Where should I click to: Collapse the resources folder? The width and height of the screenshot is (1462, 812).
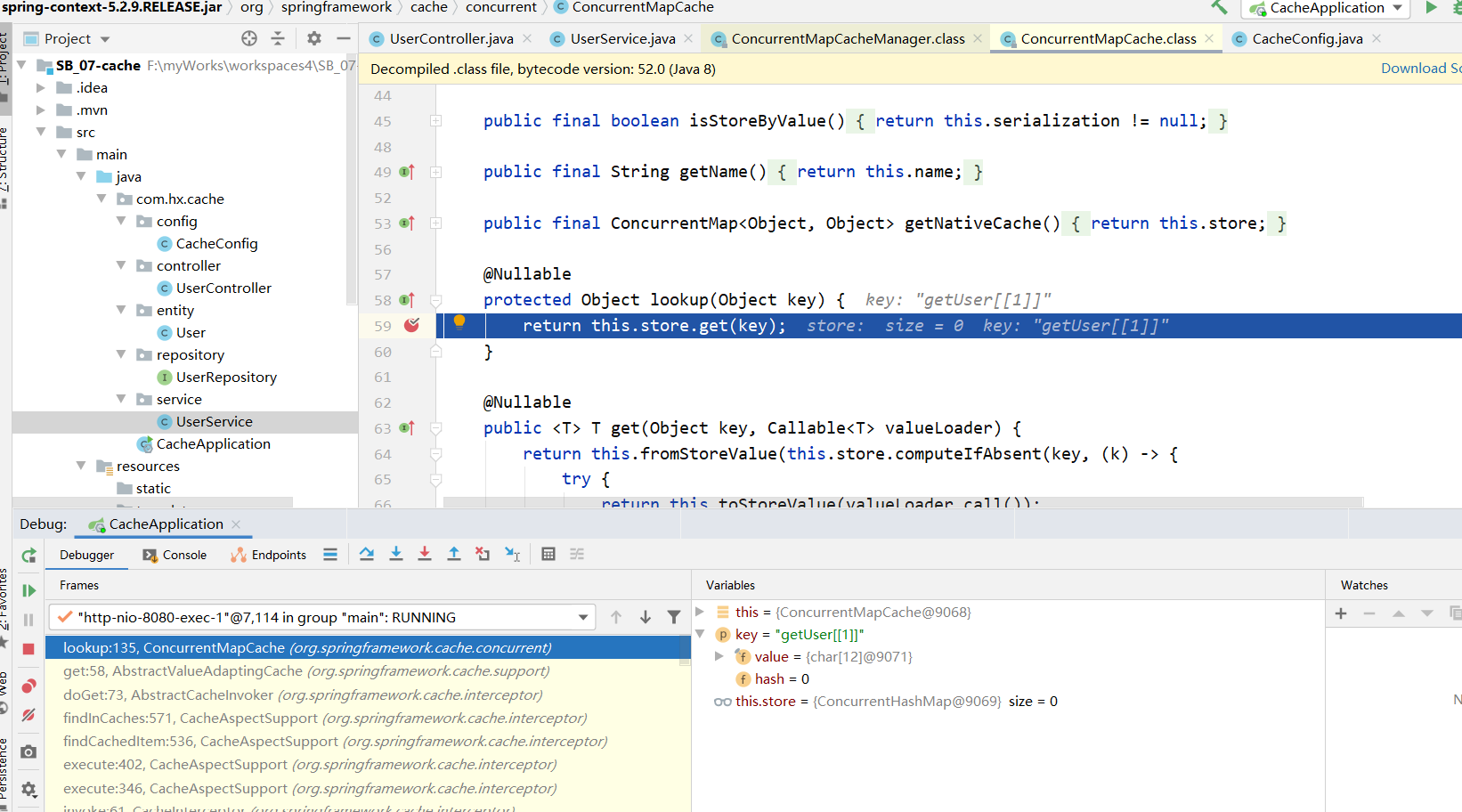(81, 466)
